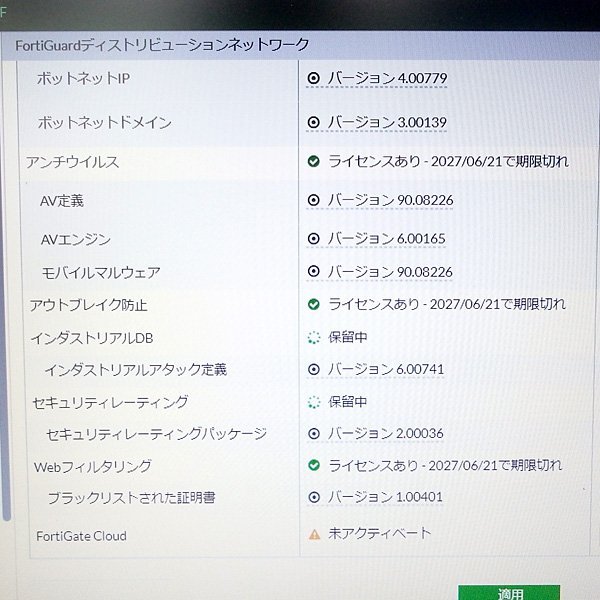The width and height of the screenshot is (600, 600).
Task: Click the バージョン 1.00401 link
Action: click(385, 497)
